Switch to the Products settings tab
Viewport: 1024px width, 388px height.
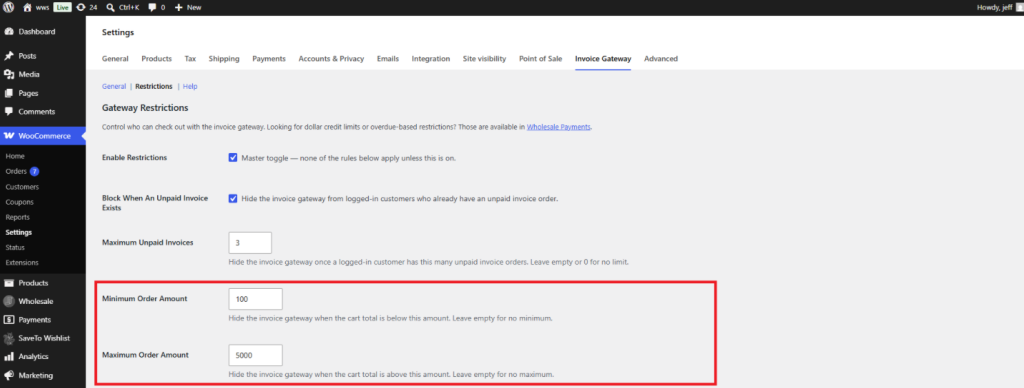click(x=157, y=59)
